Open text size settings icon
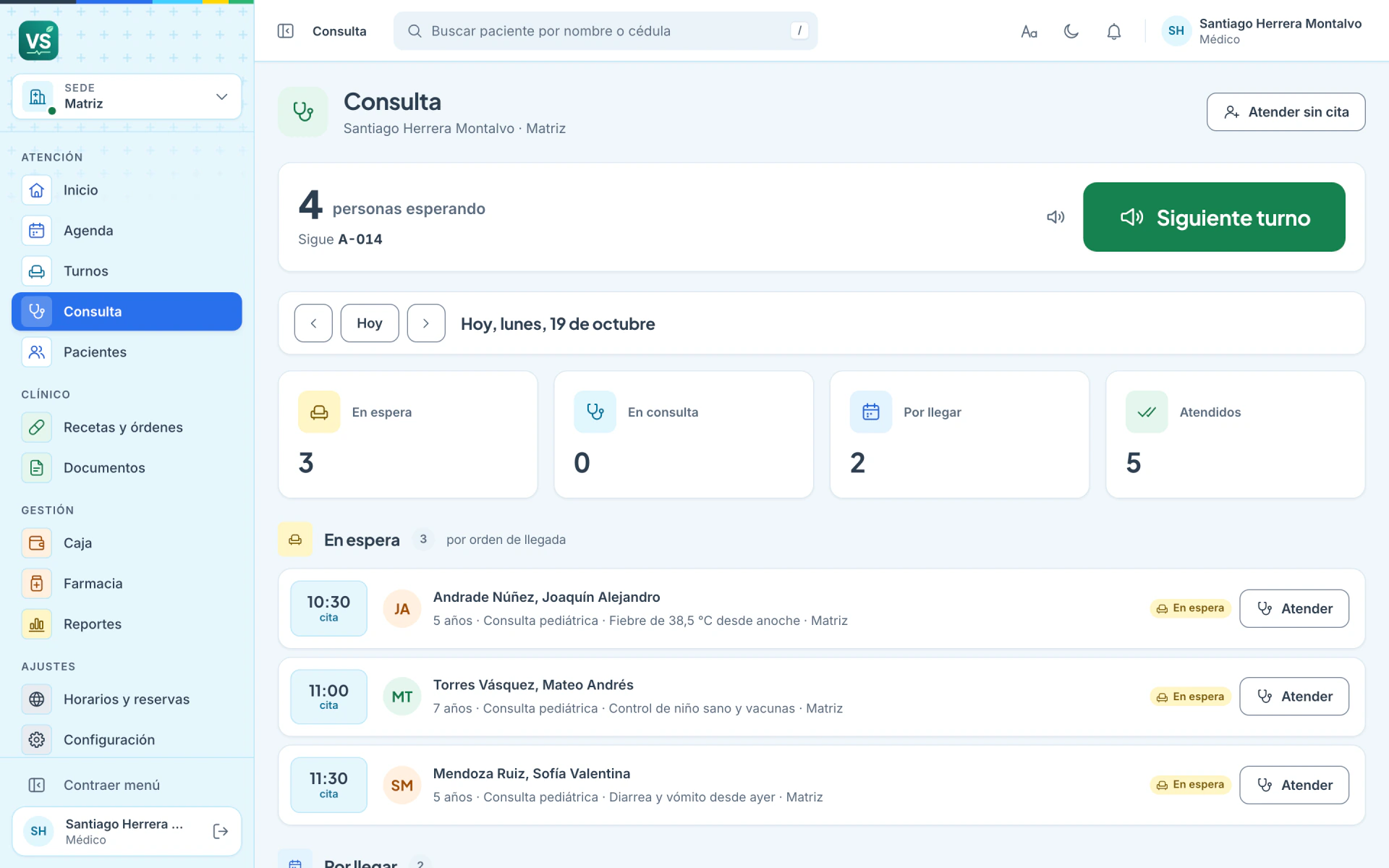This screenshot has width=1389, height=868. click(x=1029, y=31)
